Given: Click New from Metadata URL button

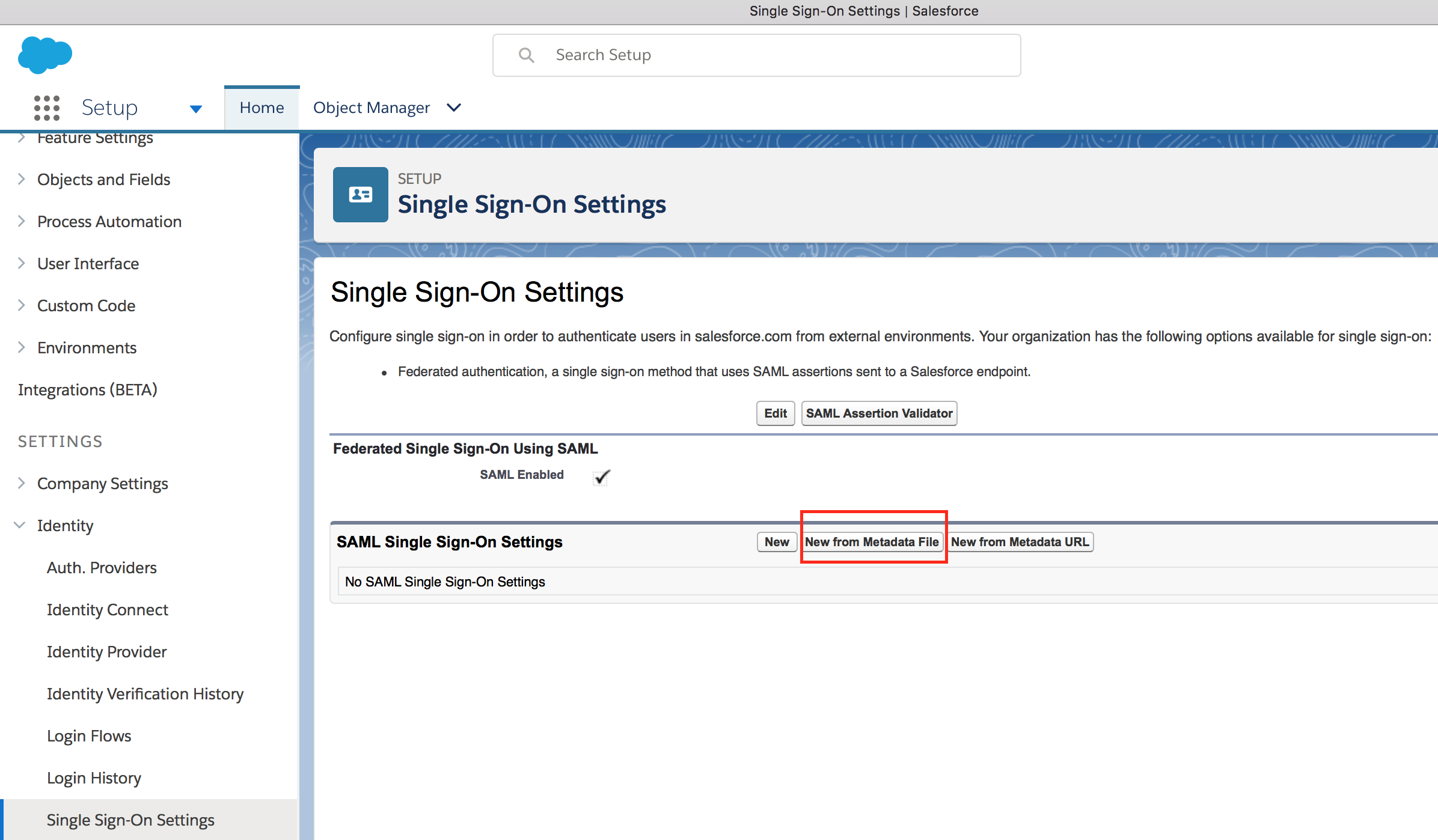Looking at the screenshot, I should [x=1020, y=542].
